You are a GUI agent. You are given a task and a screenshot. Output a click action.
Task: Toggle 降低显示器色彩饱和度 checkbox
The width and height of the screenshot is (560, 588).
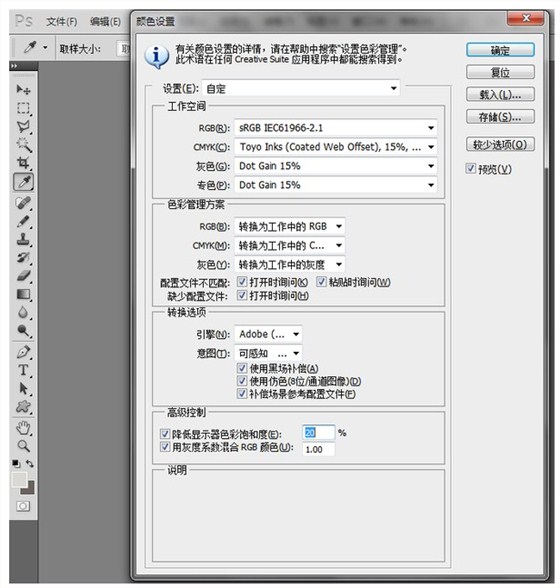click(164, 434)
